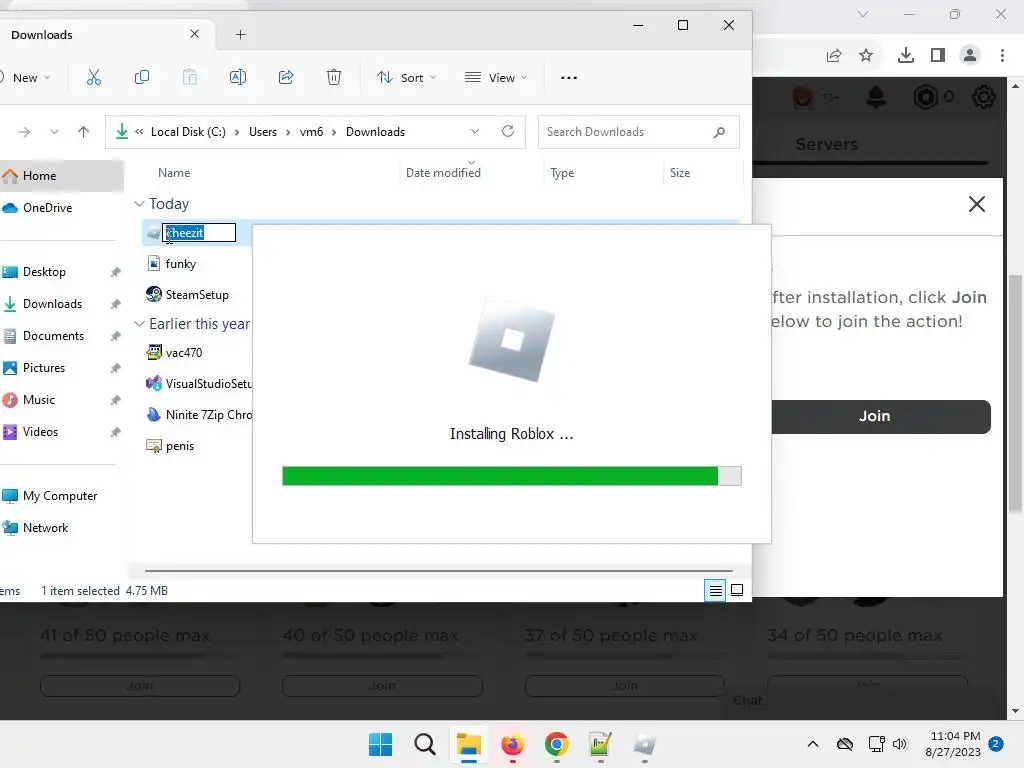The width and height of the screenshot is (1024, 768).
Task: Close the Roblox install dialog X
Action: pyautogui.click(x=976, y=204)
